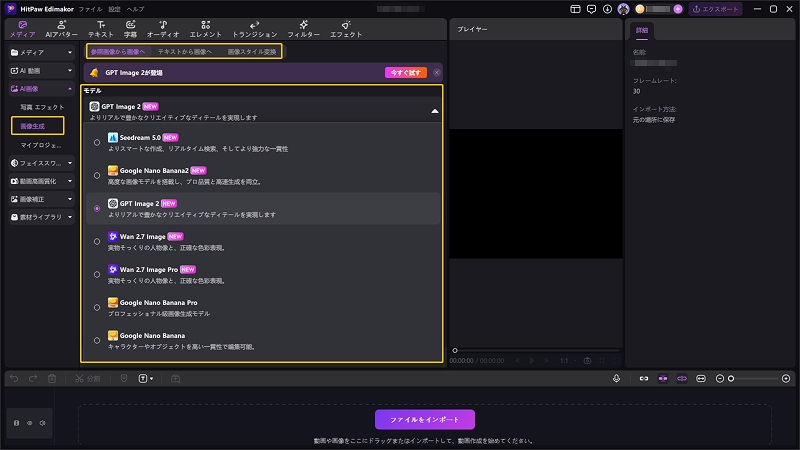The height and width of the screenshot is (450, 800).
Task: Click the 分割 split scissors tool
Action: (87, 379)
